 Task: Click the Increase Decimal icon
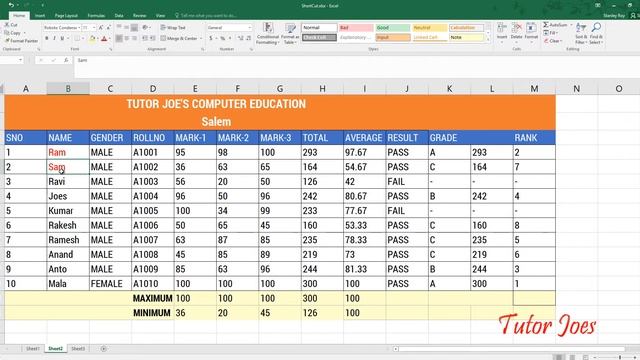(x=240, y=38)
